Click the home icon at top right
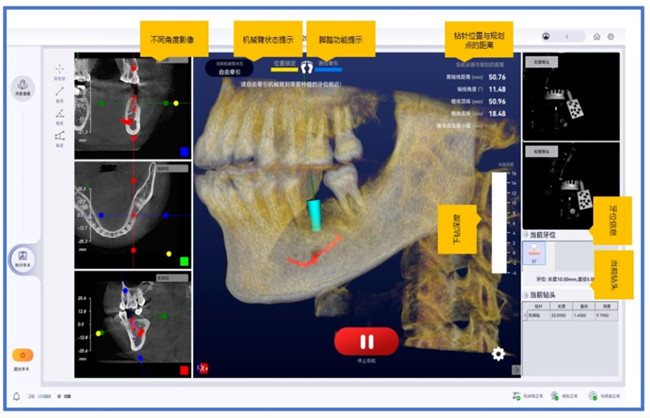The height and width of the screenshot is (418, 650). [597, 37]
